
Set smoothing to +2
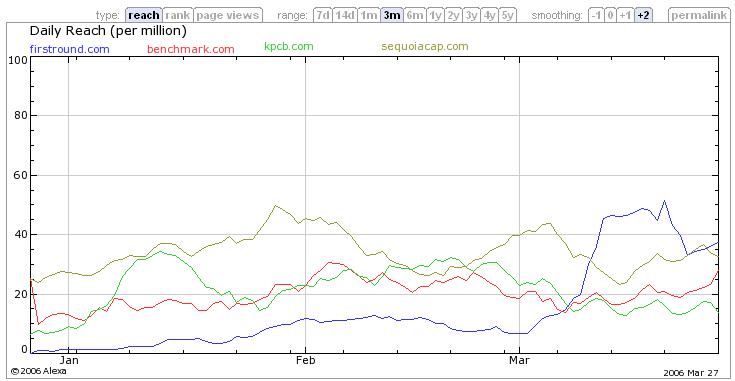coord(644,15)
